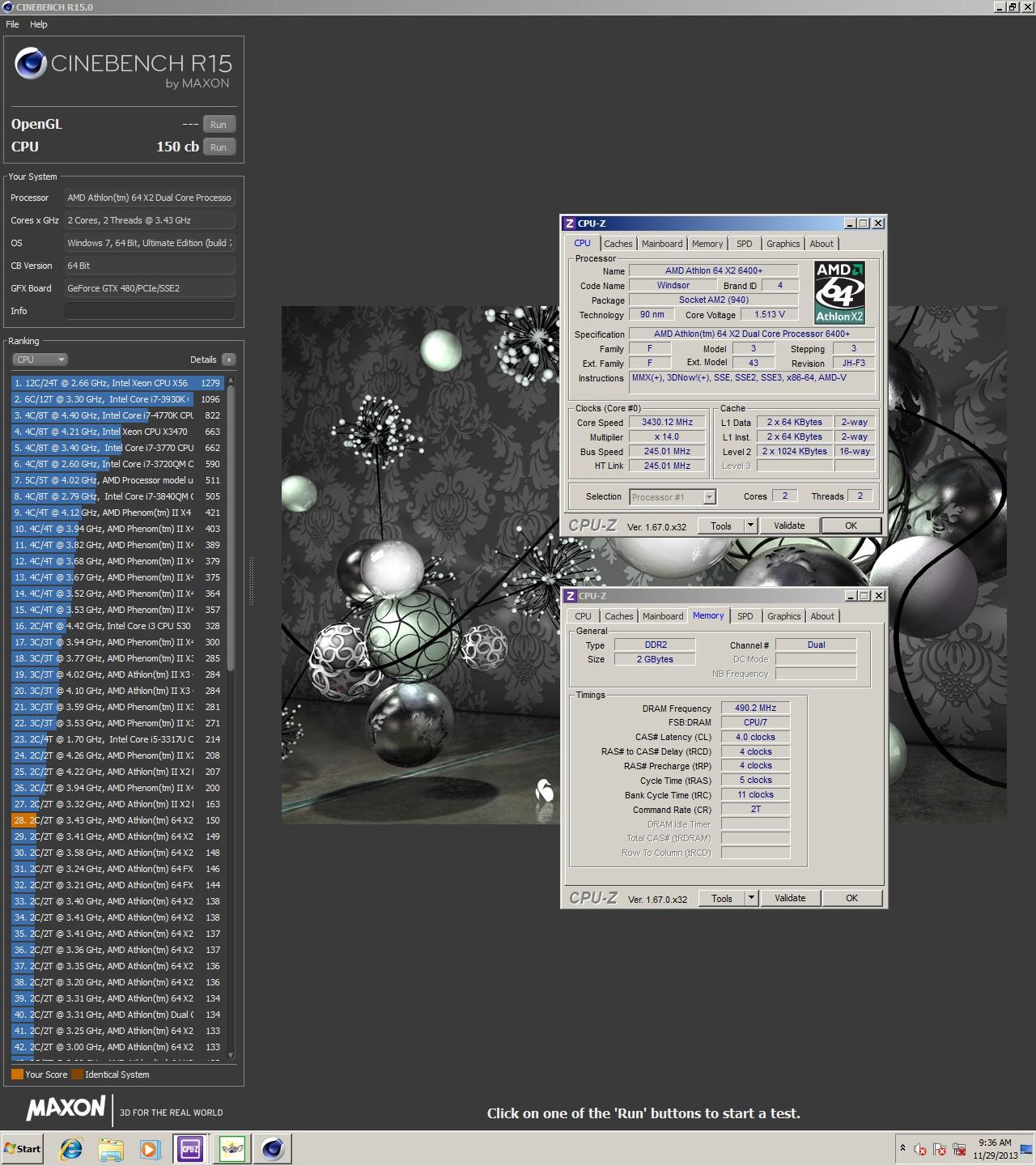Viewport: 1036px width, 1166px height.
Task: Click the Your Score orange legend swatch
Action: [x=17, y=1075]
